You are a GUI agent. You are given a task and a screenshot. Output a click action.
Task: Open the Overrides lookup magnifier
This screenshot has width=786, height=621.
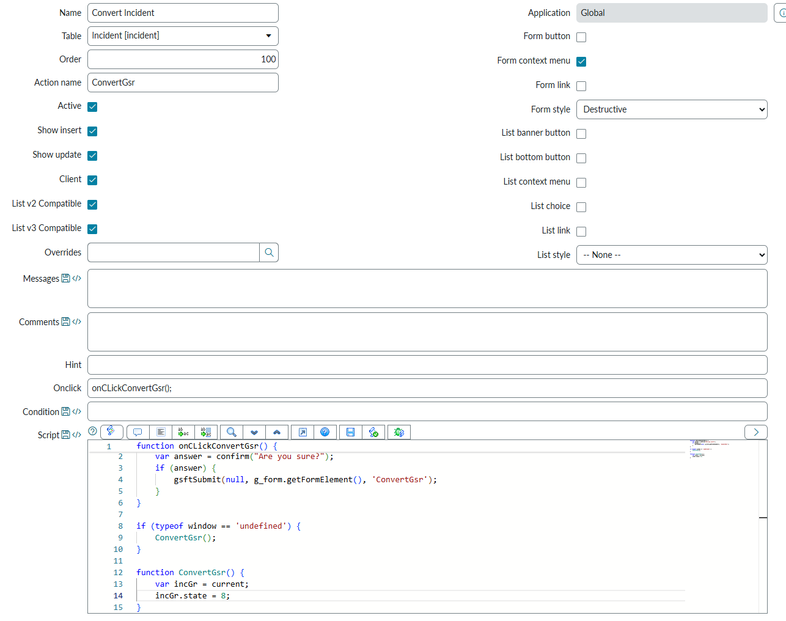coord(269,253)
